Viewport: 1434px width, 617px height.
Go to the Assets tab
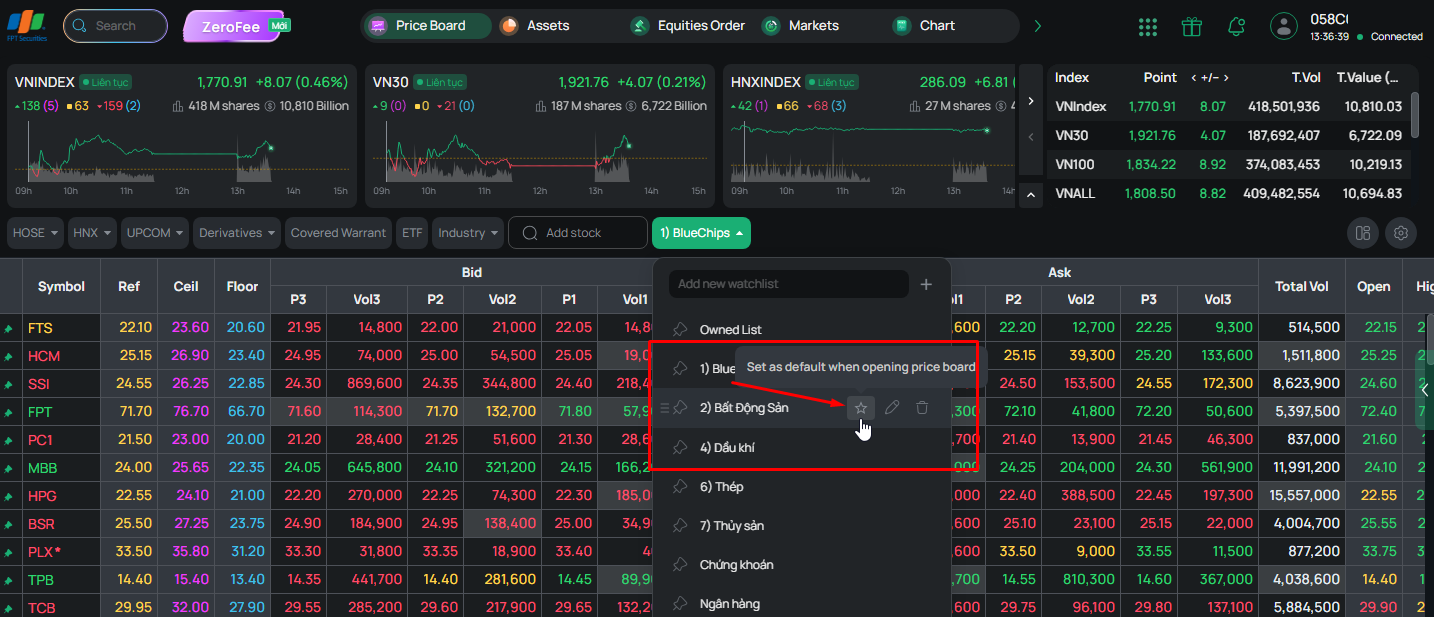pyautogui.click(x=537, y=26)
